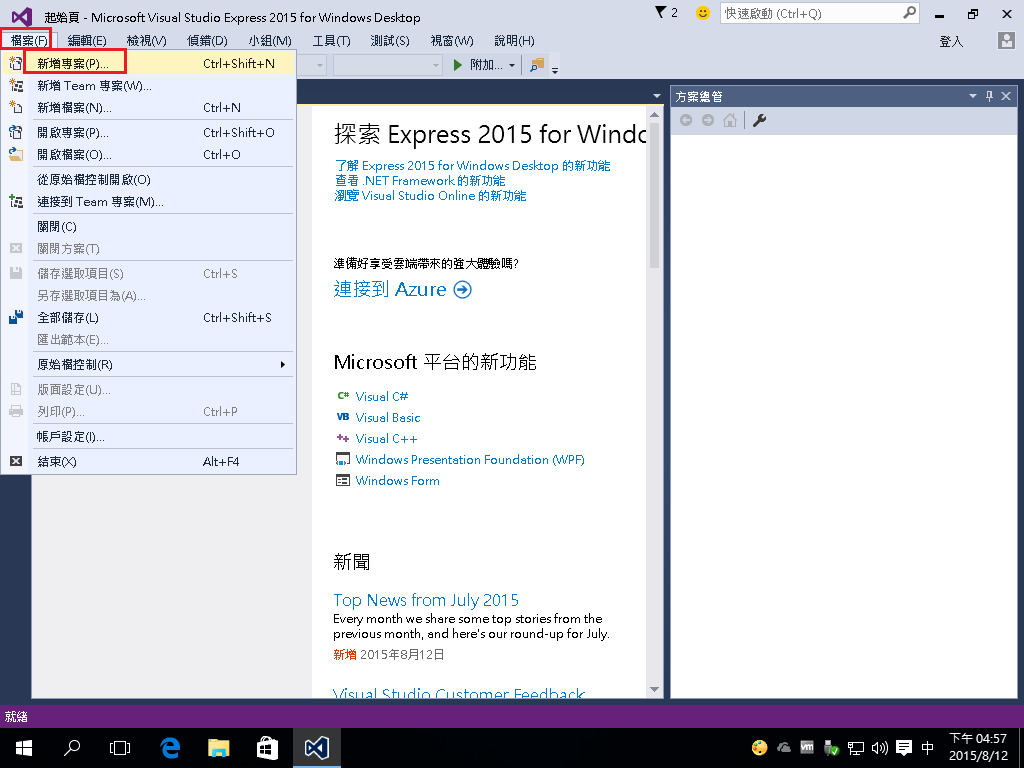Expand the Source Control submenu
Image resolution: width=1024 pixels, height=768 pixels.
click(163, 364)
